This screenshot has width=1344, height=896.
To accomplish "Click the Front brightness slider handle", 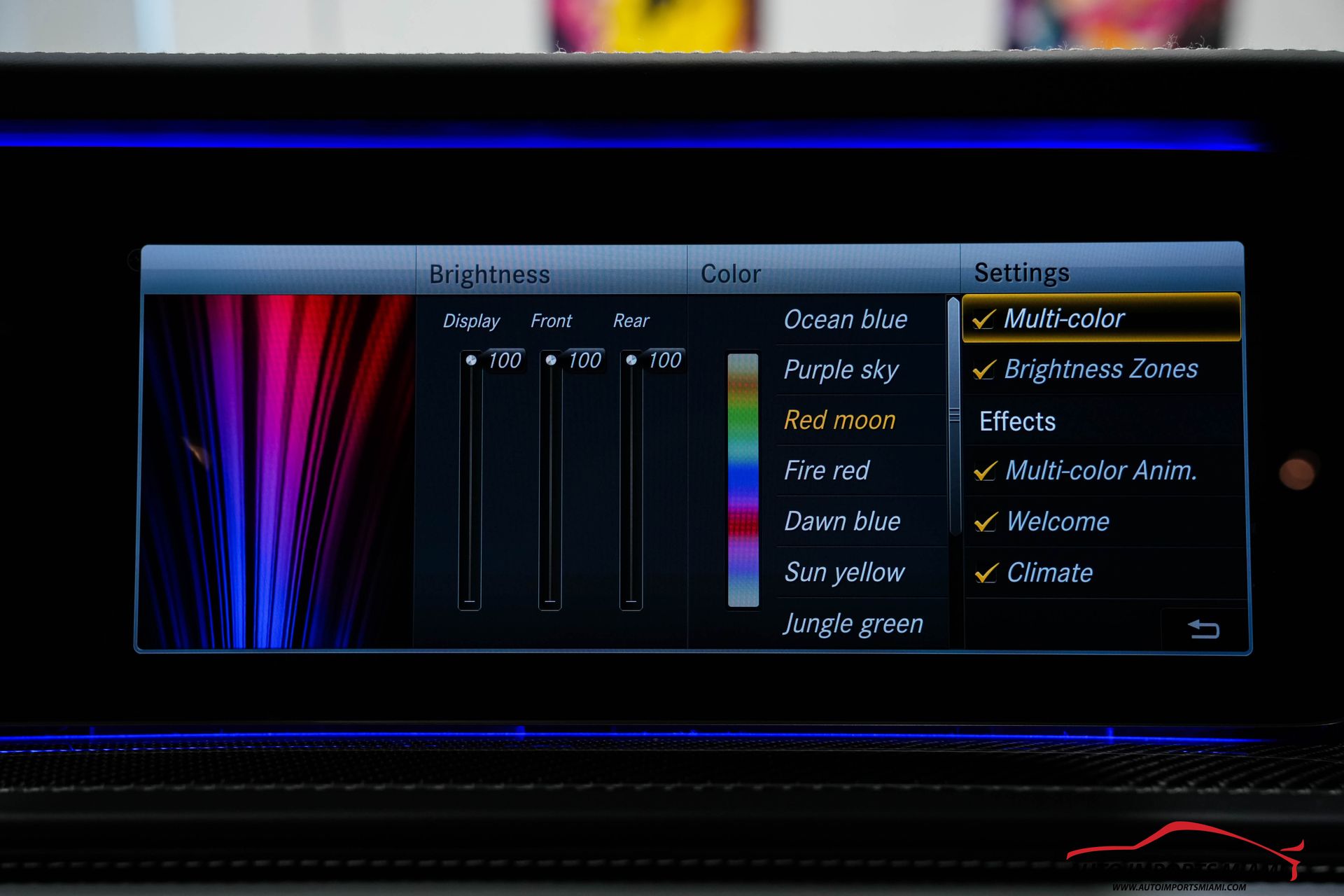I will tap(552, 360).
